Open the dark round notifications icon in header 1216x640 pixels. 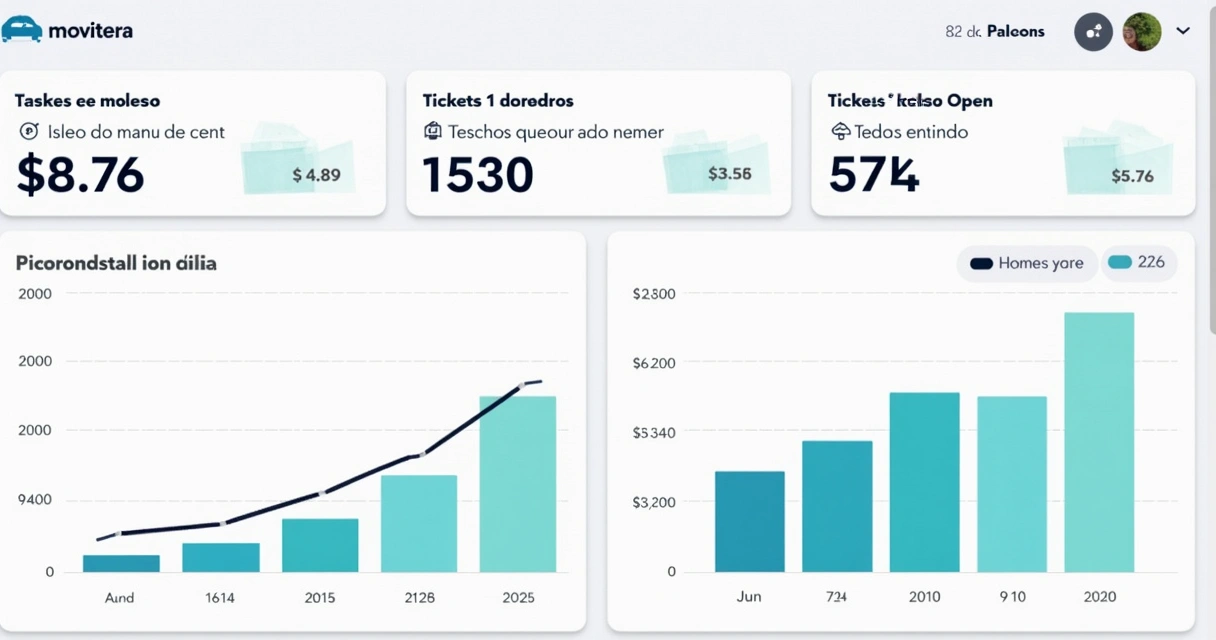[x=1093, y=31]
